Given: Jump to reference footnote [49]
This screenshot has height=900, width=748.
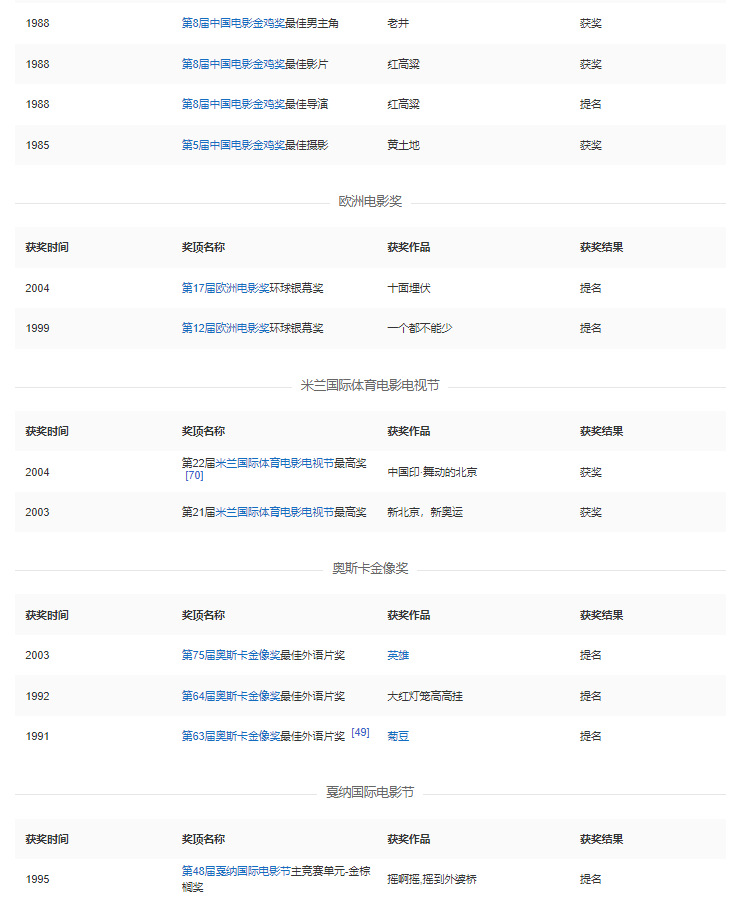Looking at the screenshot, I should (x=360, y=733).
